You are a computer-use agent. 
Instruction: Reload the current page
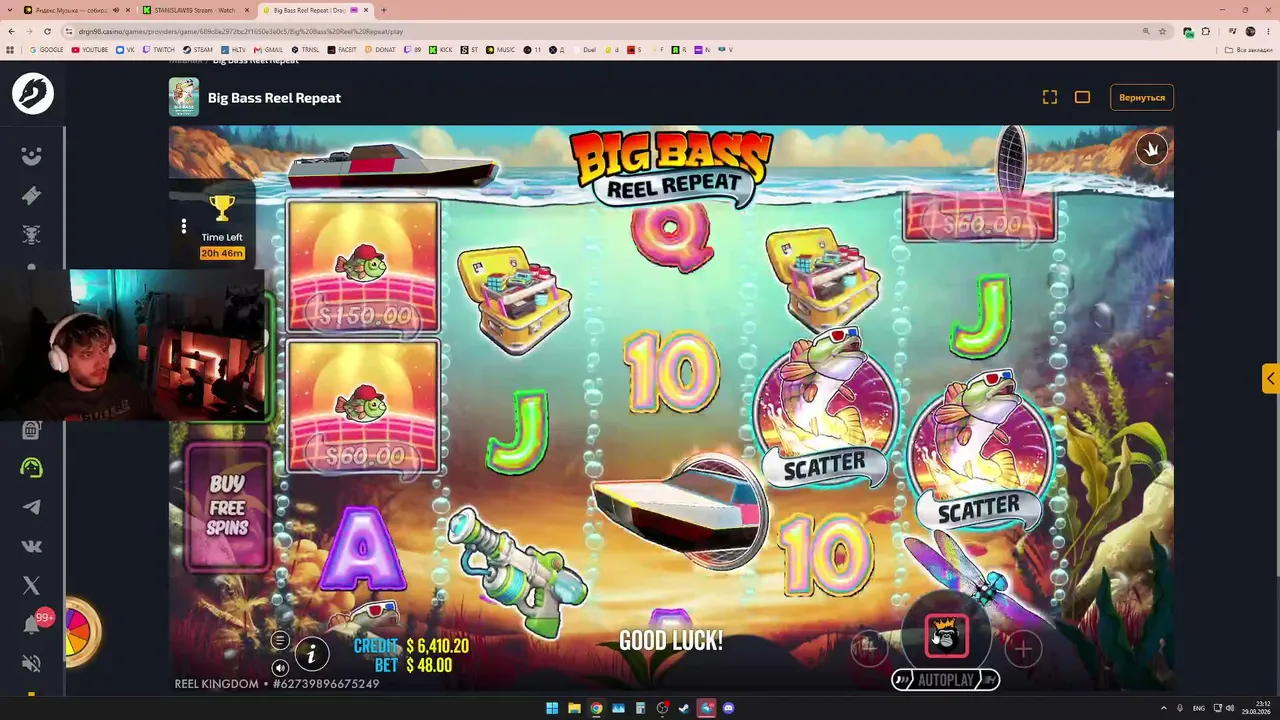click(x=49, y=31)
